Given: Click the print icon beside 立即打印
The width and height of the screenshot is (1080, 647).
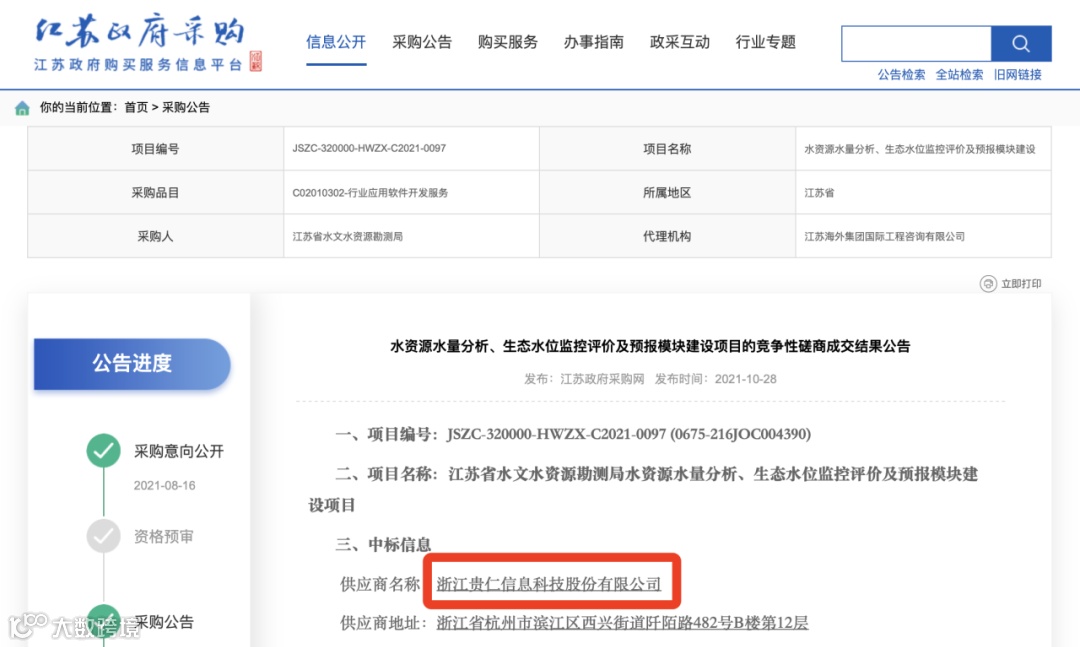Looking at the screenshot, I should [x=988, y=284].
